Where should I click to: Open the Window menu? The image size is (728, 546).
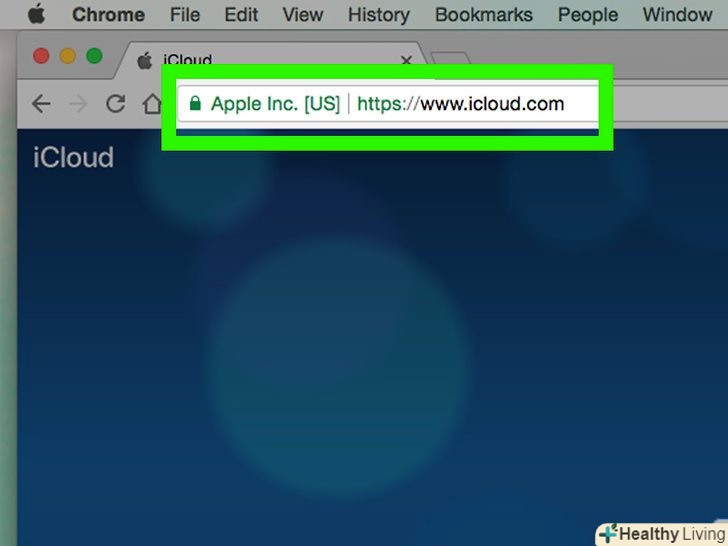pyautogui.click(x=677, y=15)
